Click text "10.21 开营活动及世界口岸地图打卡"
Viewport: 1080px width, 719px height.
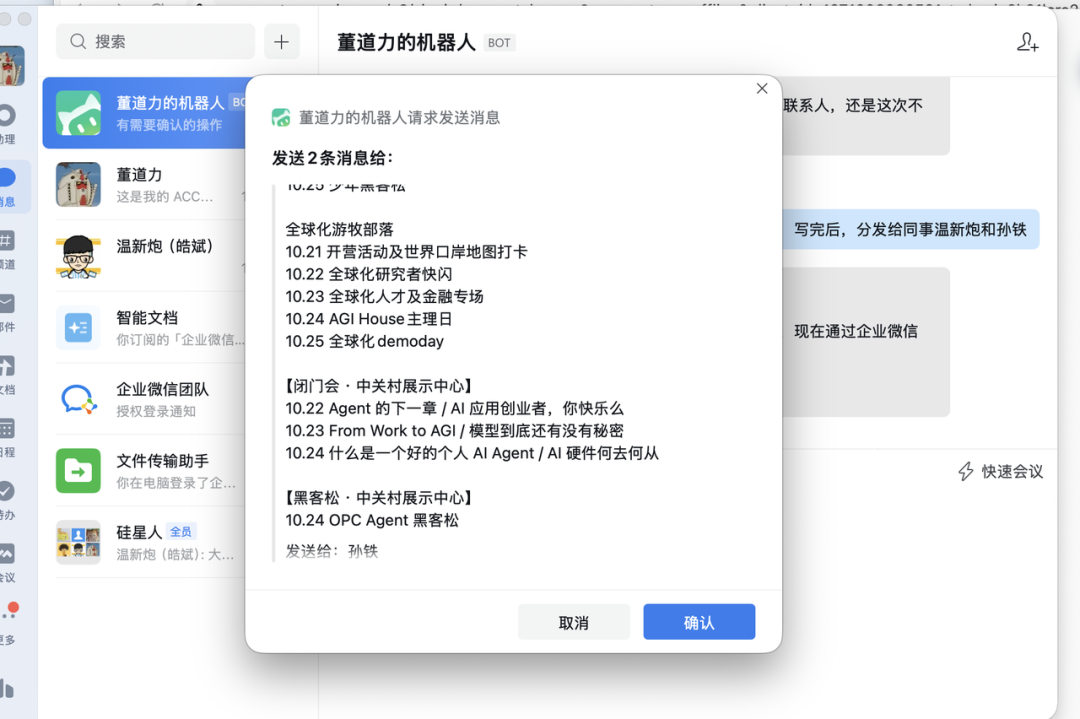[406, 251]
